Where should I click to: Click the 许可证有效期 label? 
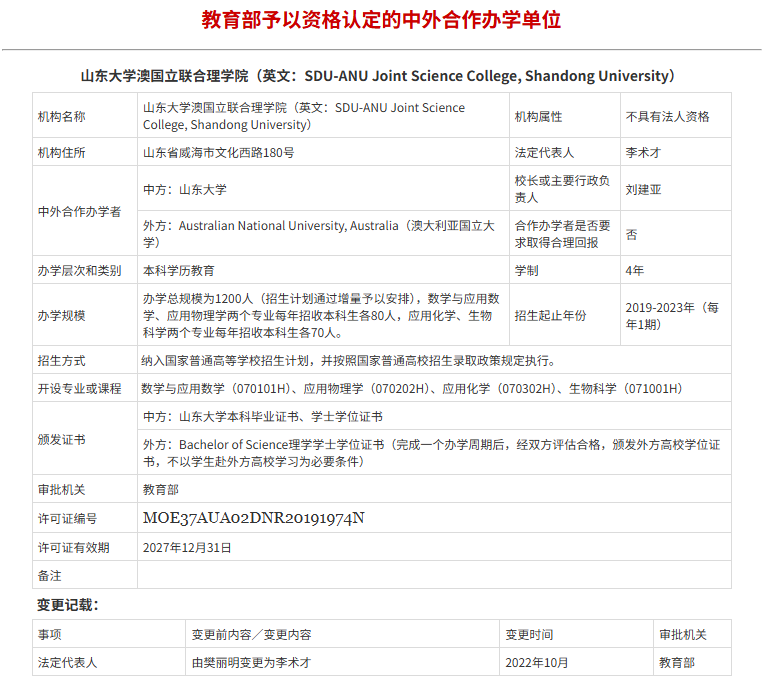(x=73, y=548)
